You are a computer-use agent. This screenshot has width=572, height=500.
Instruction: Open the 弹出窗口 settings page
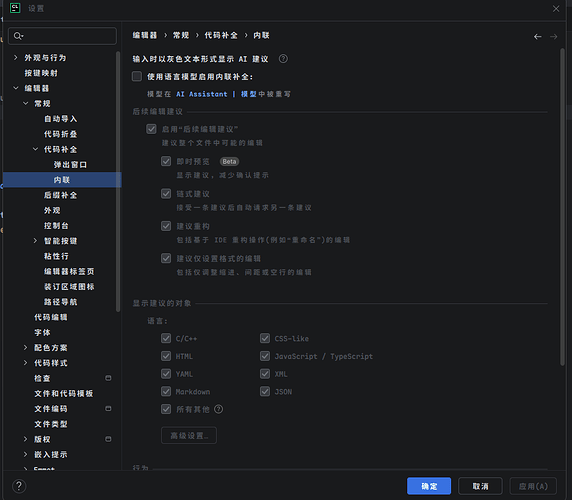pos(70,164)
